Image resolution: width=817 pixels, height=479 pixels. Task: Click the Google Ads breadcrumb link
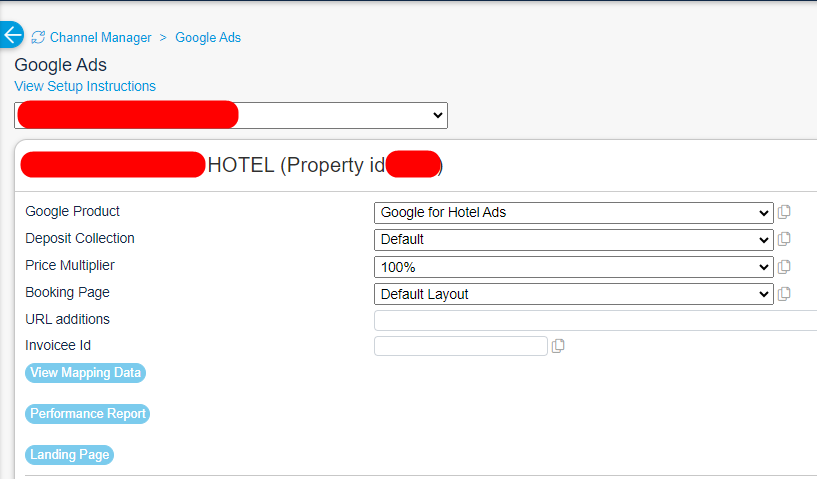(x=208, y=38)
